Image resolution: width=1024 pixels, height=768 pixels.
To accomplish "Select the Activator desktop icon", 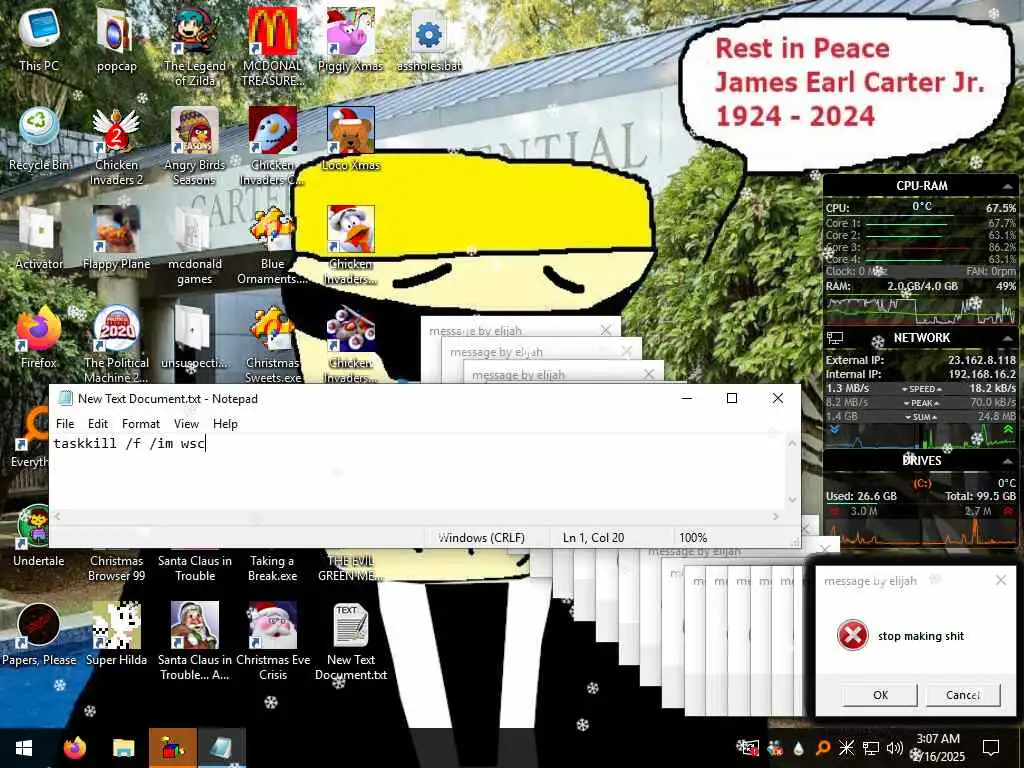I will 39,238.
